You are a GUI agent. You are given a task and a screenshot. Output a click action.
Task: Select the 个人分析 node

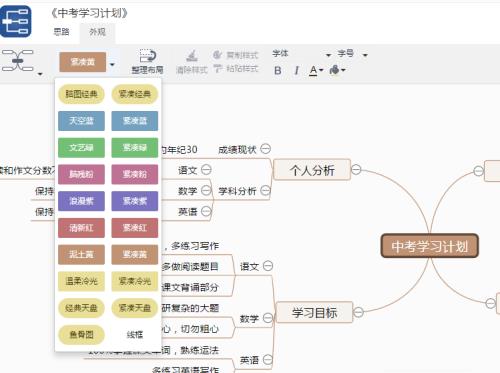[x=312, y=170]
